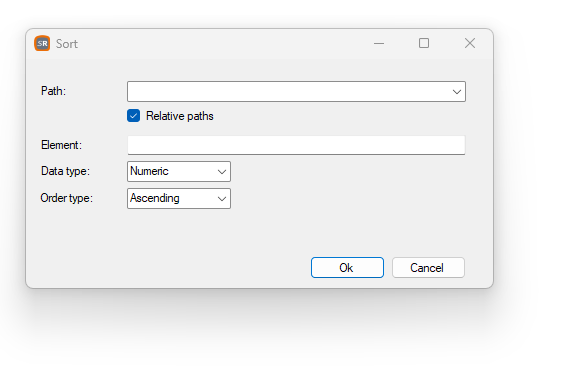Click the Sort title text
Viewport: 562px width, 372px height.
coord(67,44)
